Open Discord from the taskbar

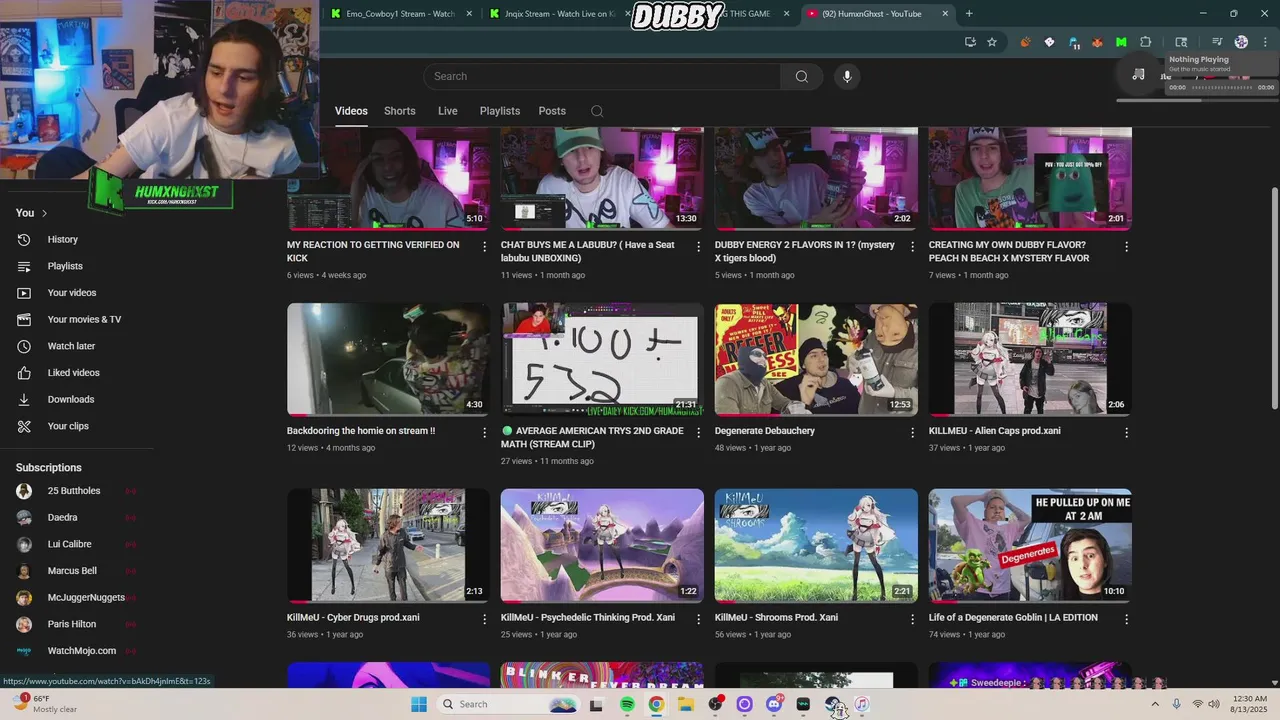click(x=773, y=704)
